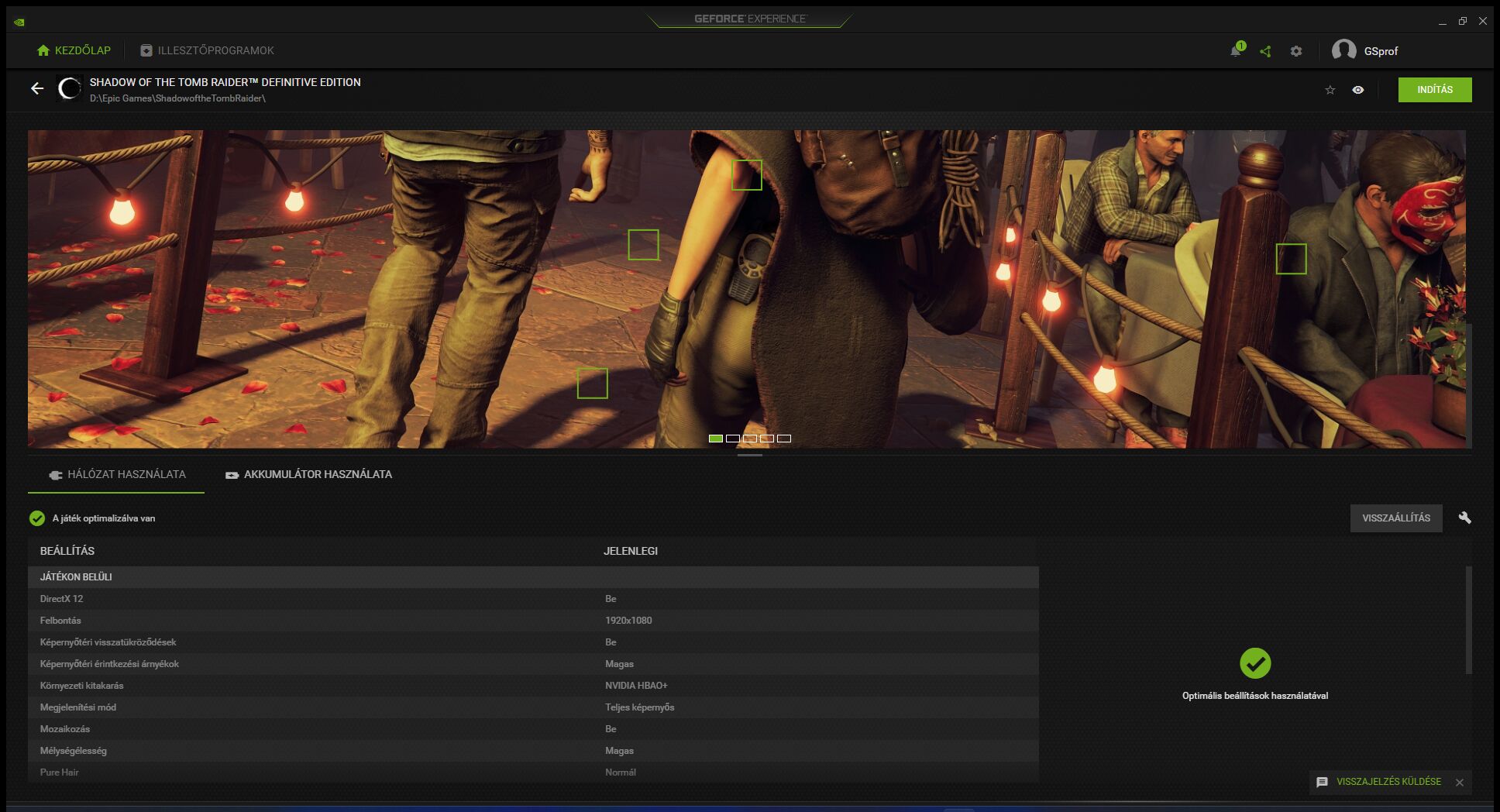This screenshot has width=1500, height=812.
Task: Switch to Akkumulátor használata tab
Action: pos(308,474)
